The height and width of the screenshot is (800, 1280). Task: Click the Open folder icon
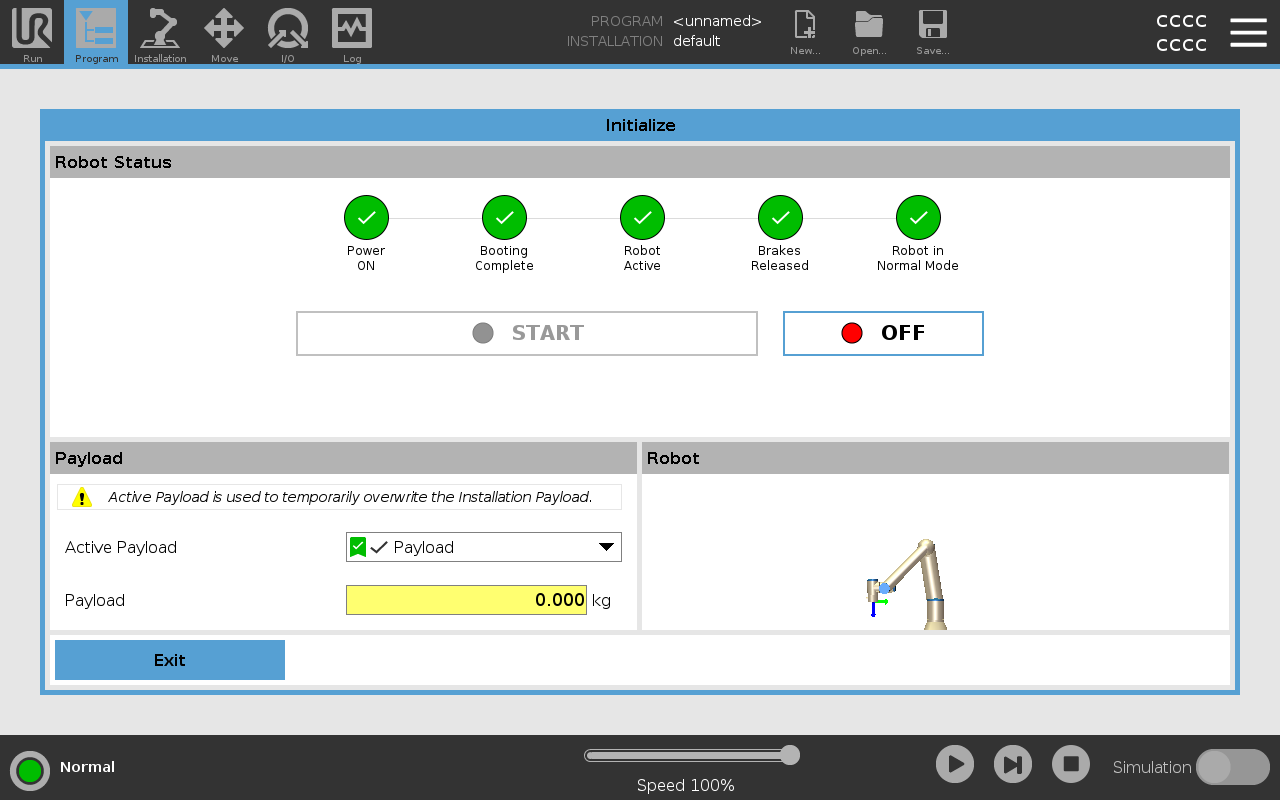point(869,32)
